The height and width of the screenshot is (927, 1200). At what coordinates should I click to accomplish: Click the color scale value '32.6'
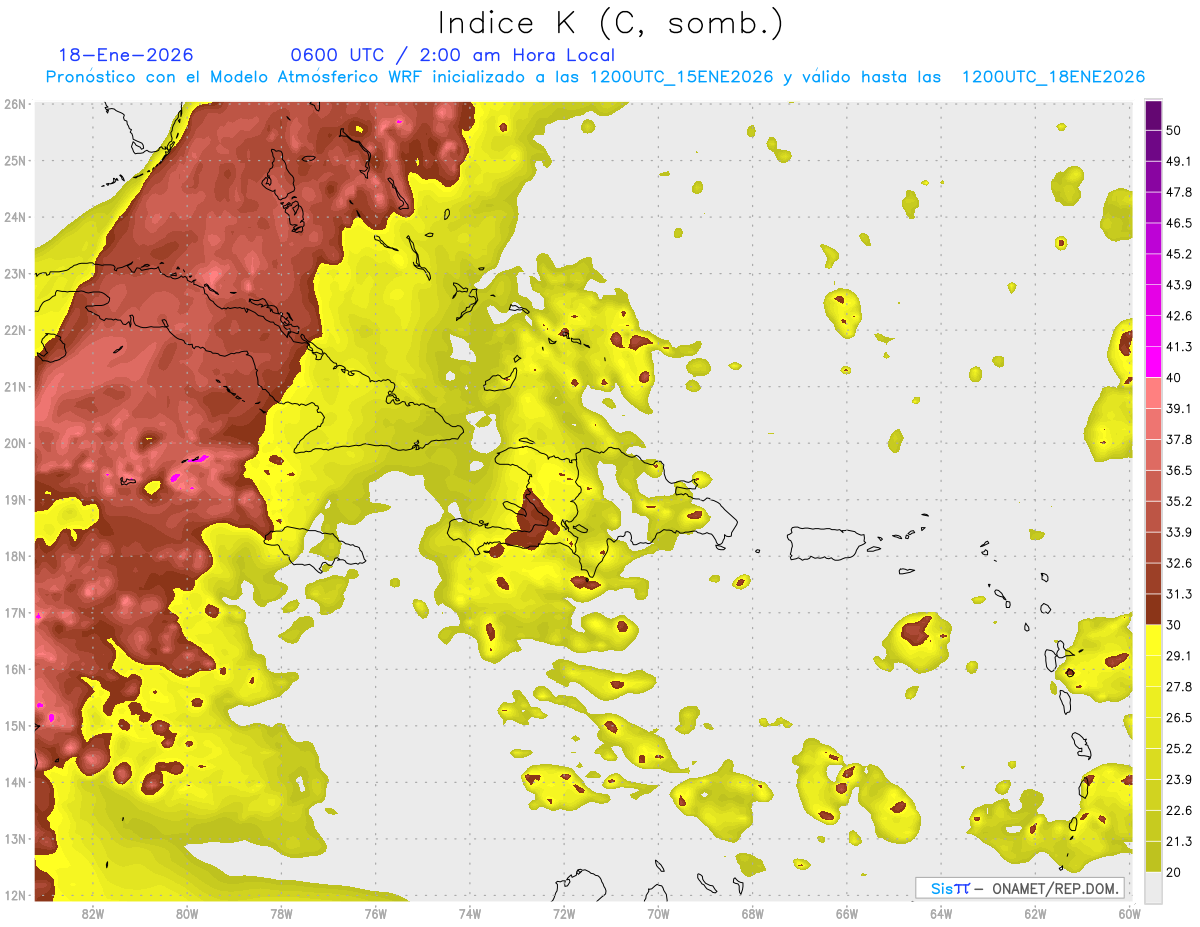coord(1178,563)
